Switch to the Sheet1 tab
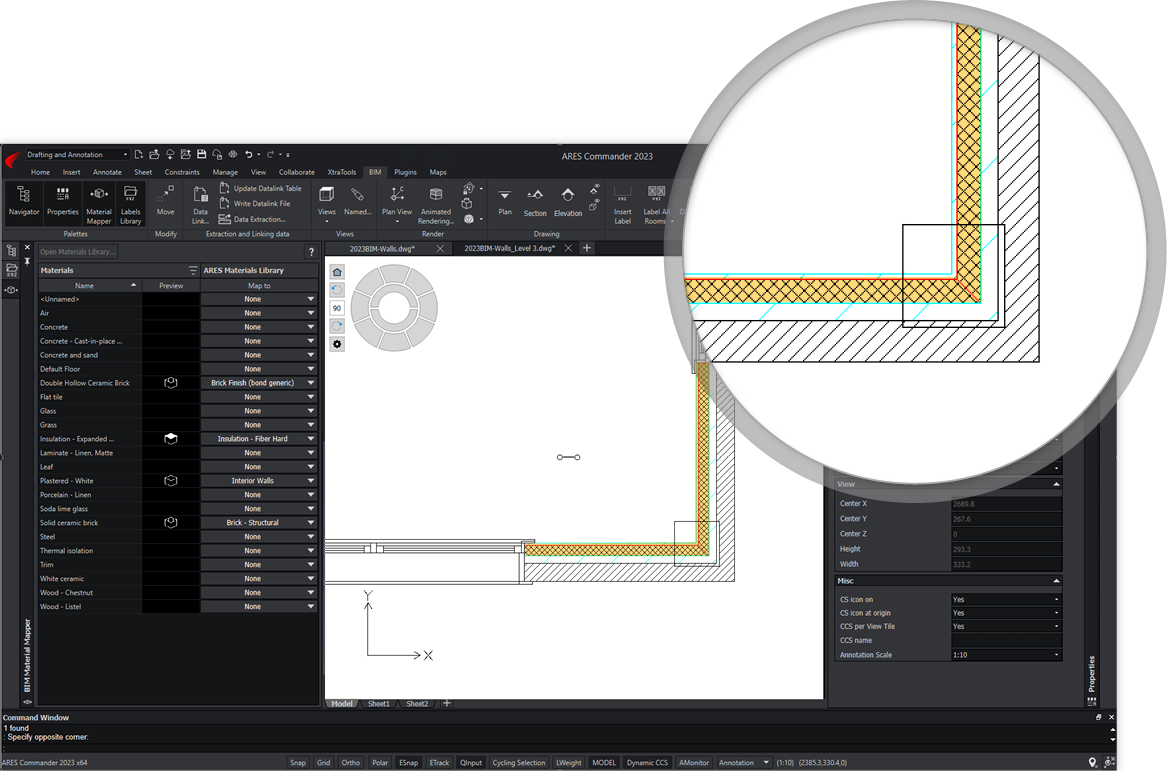The image size is (1167, 771). tap(379, 703)
